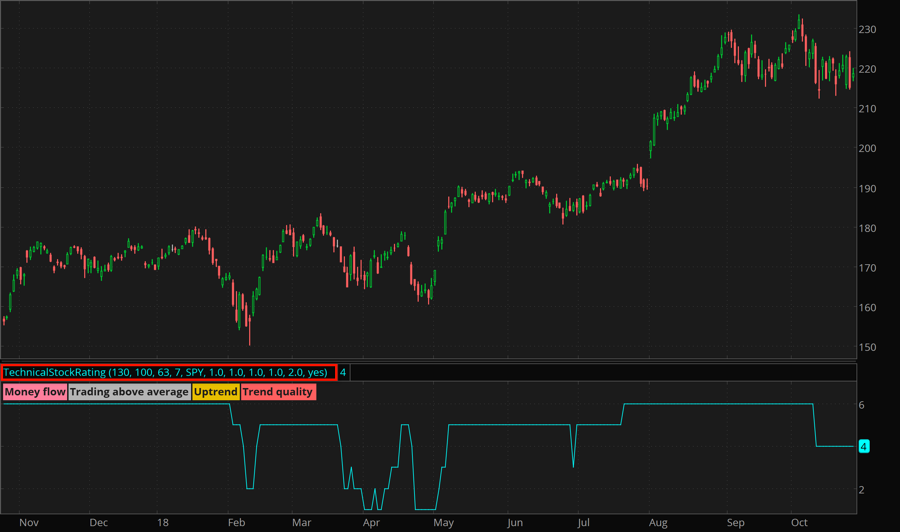The image size is (900, 532).
Task: Click the yellow Uptrend label
Action: 215,392
